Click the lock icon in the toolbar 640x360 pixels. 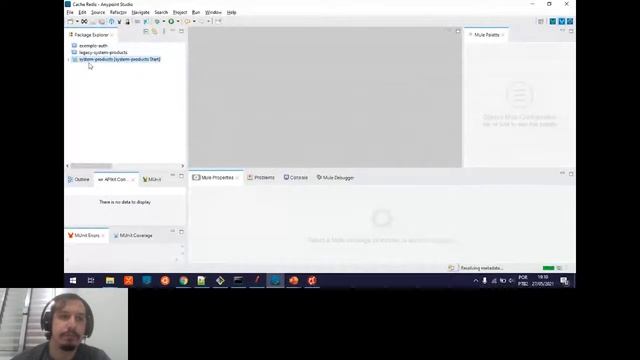127,21
